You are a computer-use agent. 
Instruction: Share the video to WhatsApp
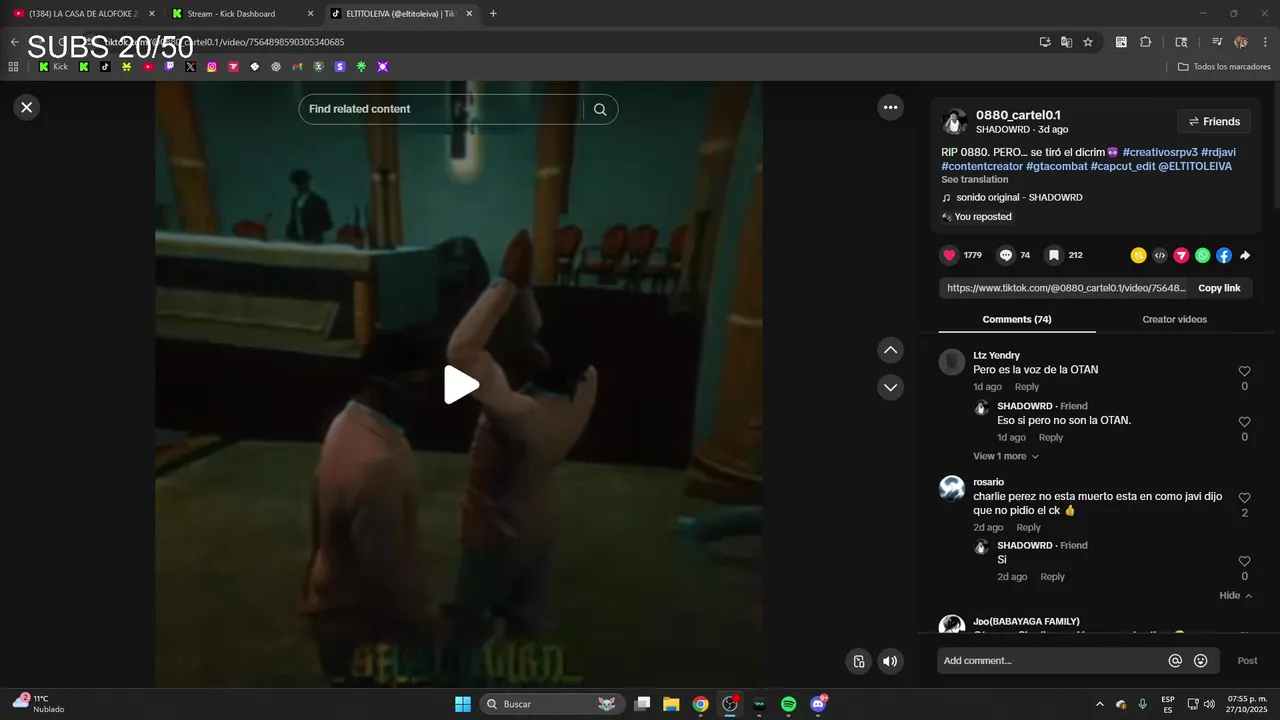tap(1202, 255)
